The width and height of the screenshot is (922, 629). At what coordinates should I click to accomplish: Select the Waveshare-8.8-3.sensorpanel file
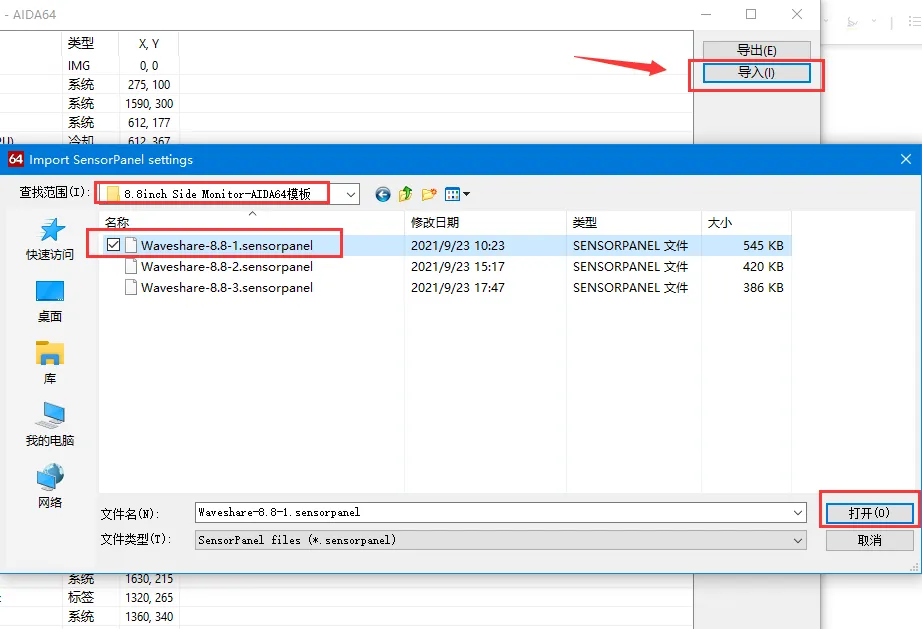point(226,288)
